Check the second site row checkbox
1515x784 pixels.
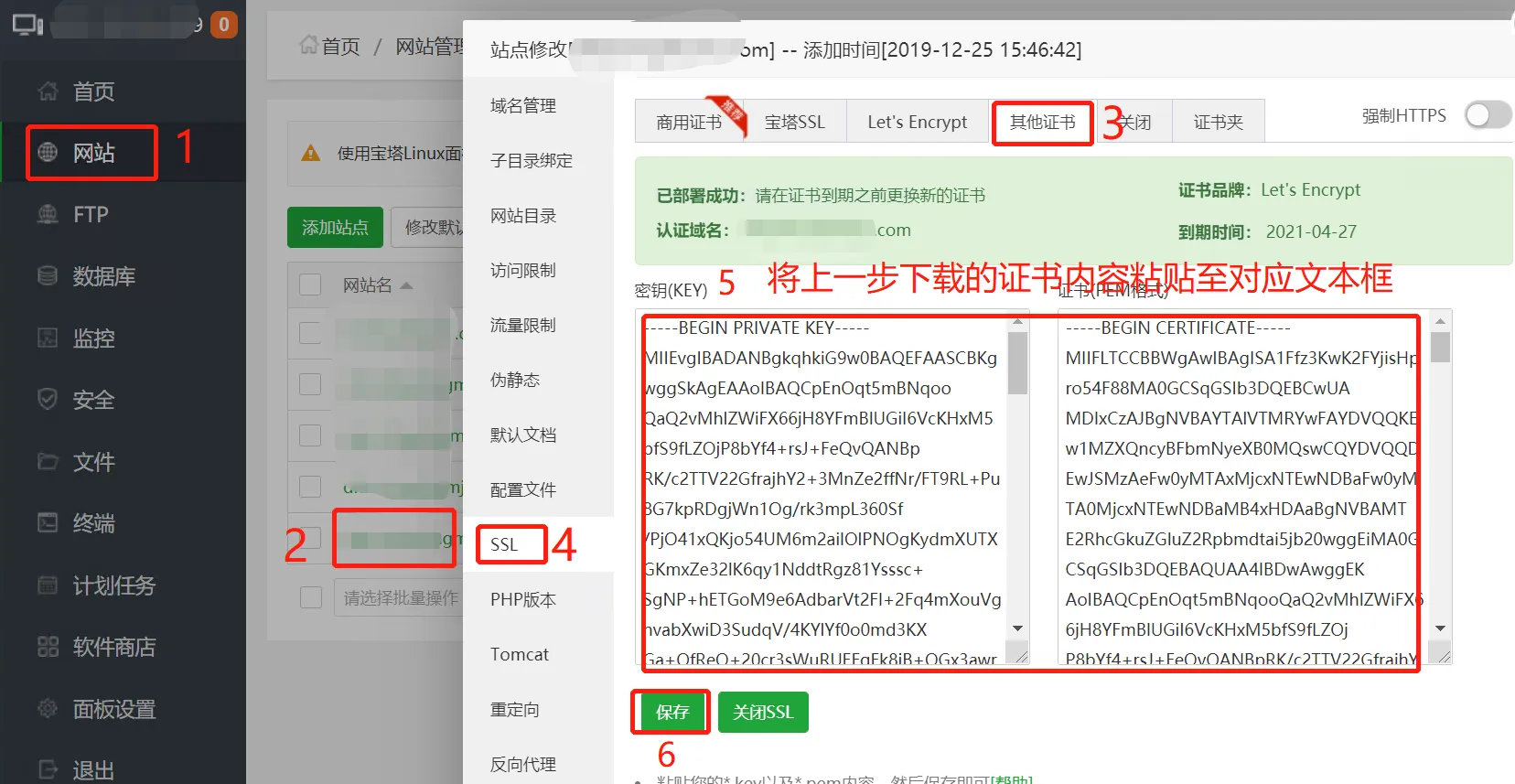(310, 383)
